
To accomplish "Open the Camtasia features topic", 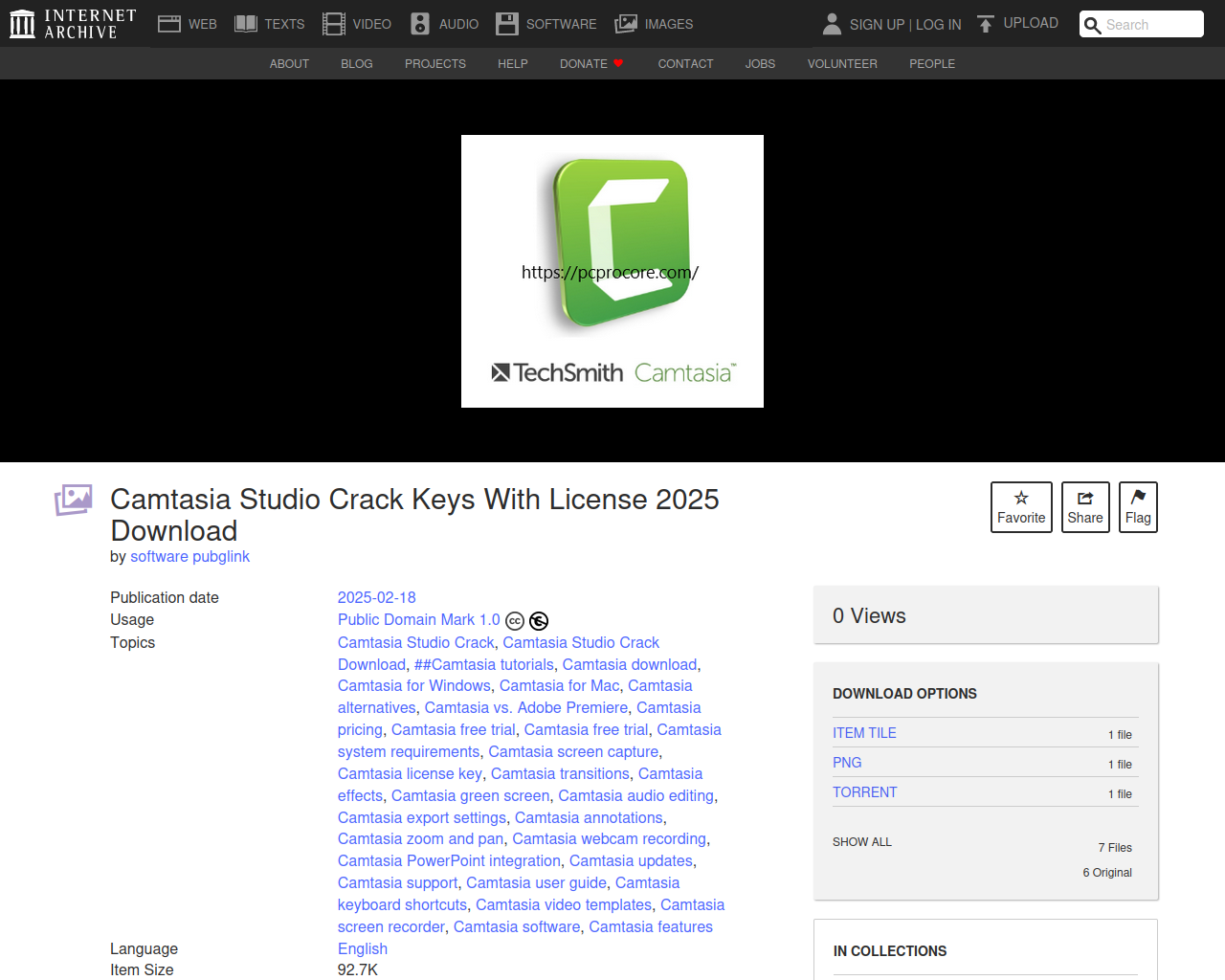I will click(651, 927).
